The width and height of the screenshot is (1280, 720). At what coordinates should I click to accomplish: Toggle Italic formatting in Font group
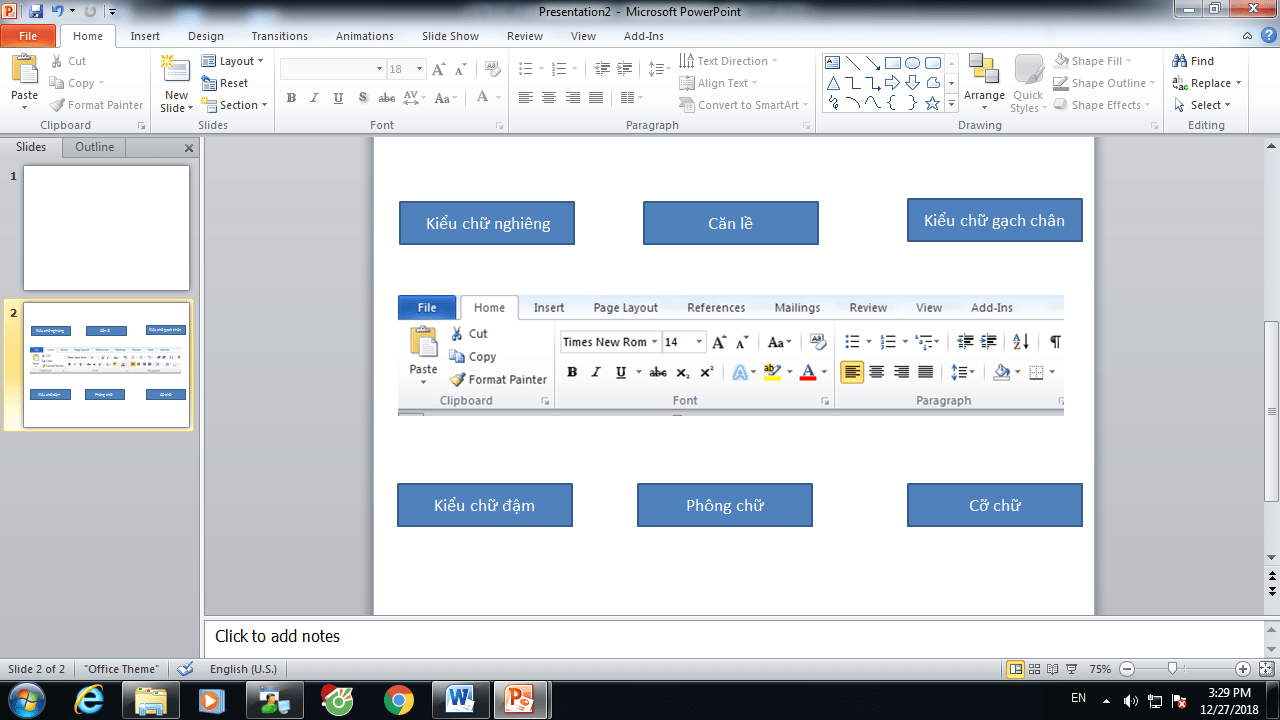315,98
